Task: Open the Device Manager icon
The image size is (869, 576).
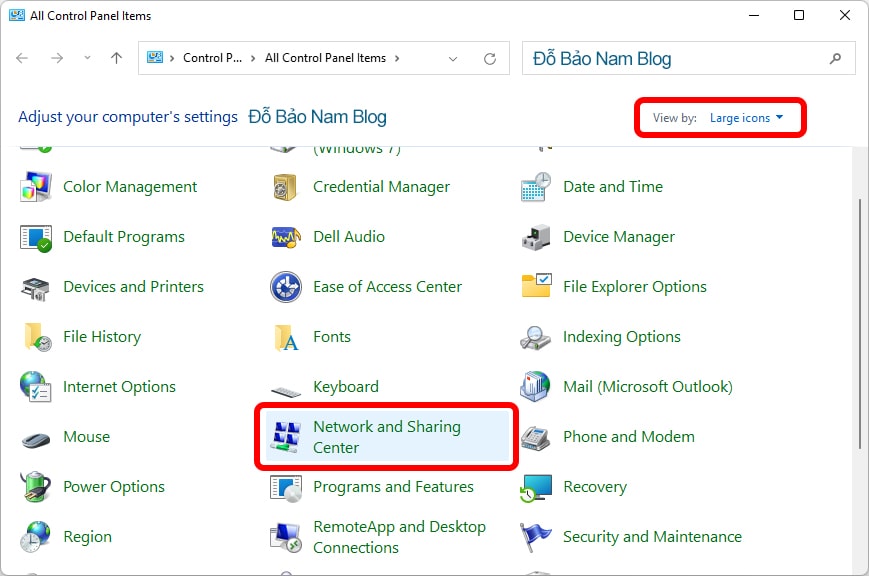Action: tap(536, 237)
